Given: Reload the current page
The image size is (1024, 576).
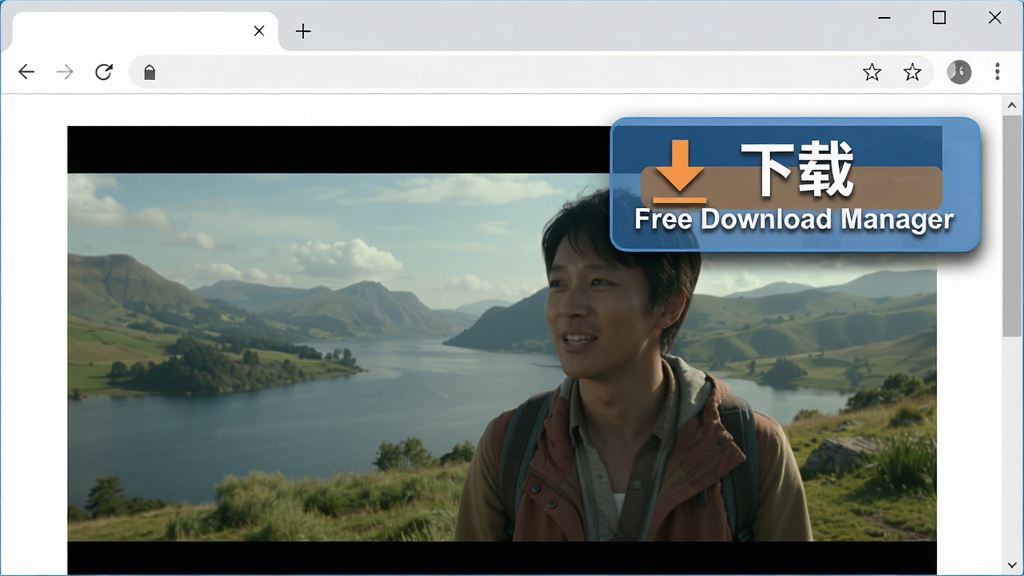Looking at the screenshot, I should click(104, 72).
